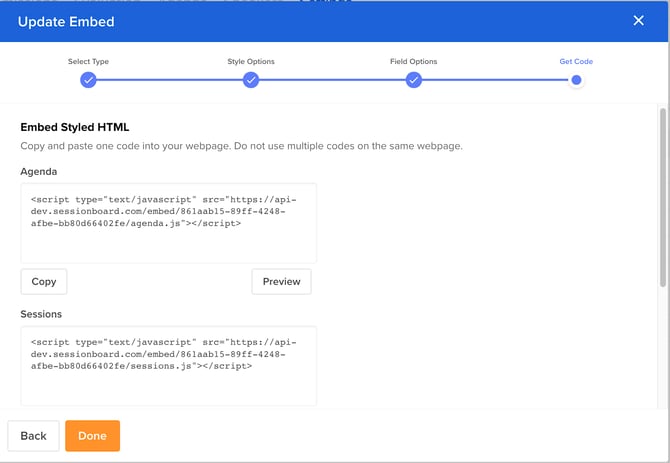Click the Get Code step circle
This screenshot has height=463, width=670.
(576, 80)
